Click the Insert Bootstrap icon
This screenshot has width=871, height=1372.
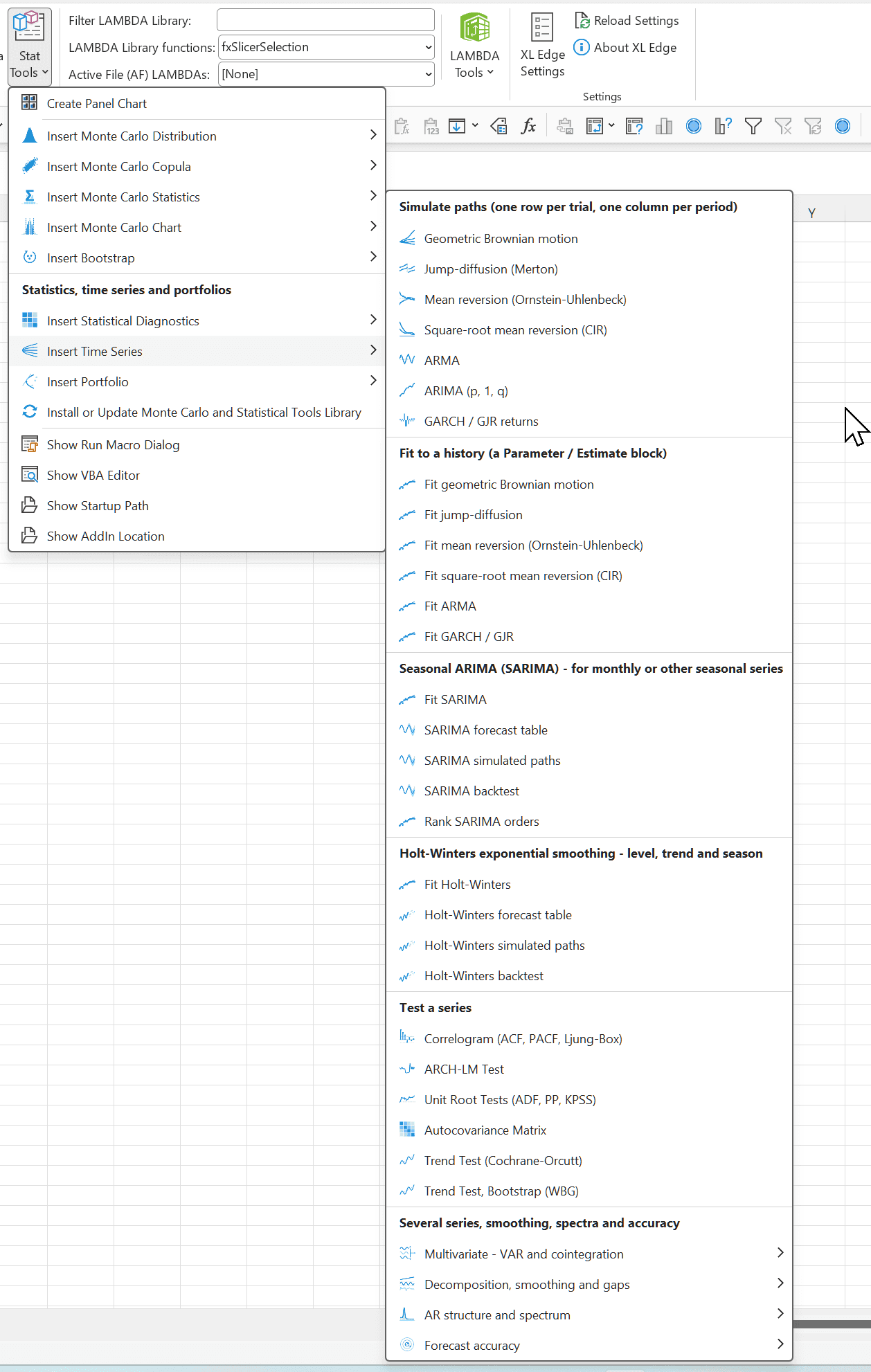click(x=30, y=258)
